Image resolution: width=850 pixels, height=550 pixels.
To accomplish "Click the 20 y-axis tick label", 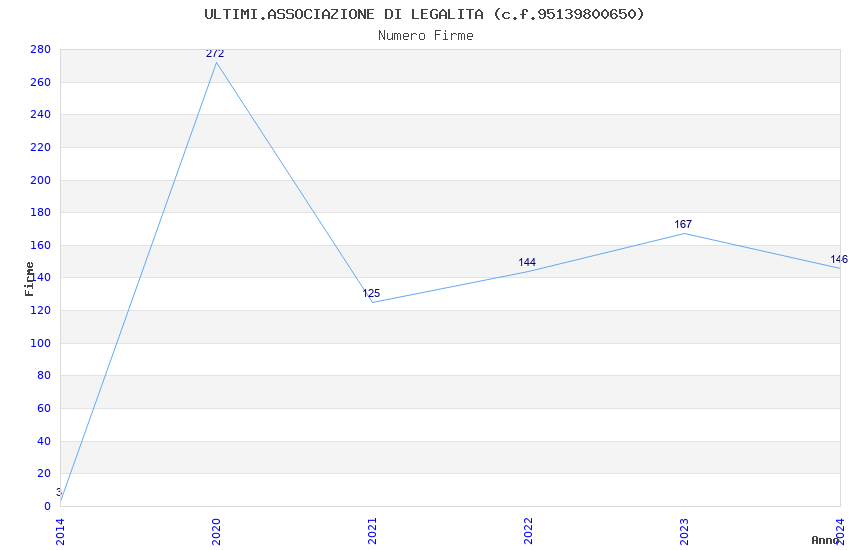I will [x=44, y=474].
